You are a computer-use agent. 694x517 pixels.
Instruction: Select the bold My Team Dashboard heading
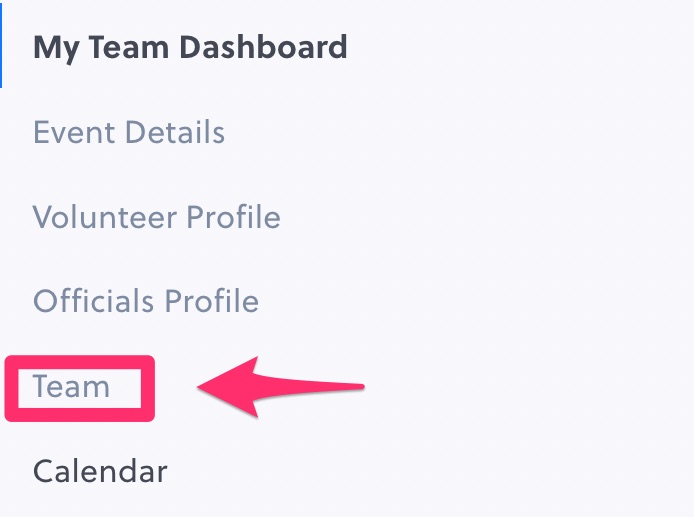[x=190, y=47]
